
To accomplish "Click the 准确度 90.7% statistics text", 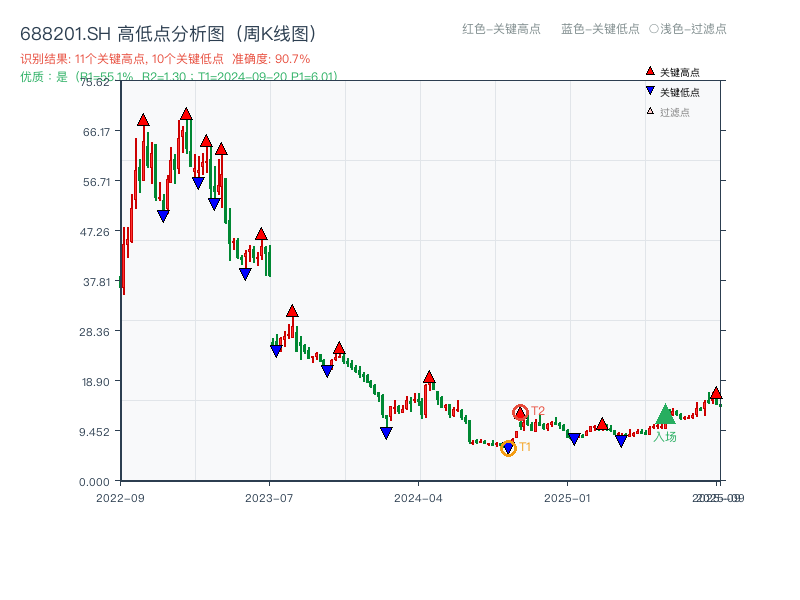I will 270,58.
